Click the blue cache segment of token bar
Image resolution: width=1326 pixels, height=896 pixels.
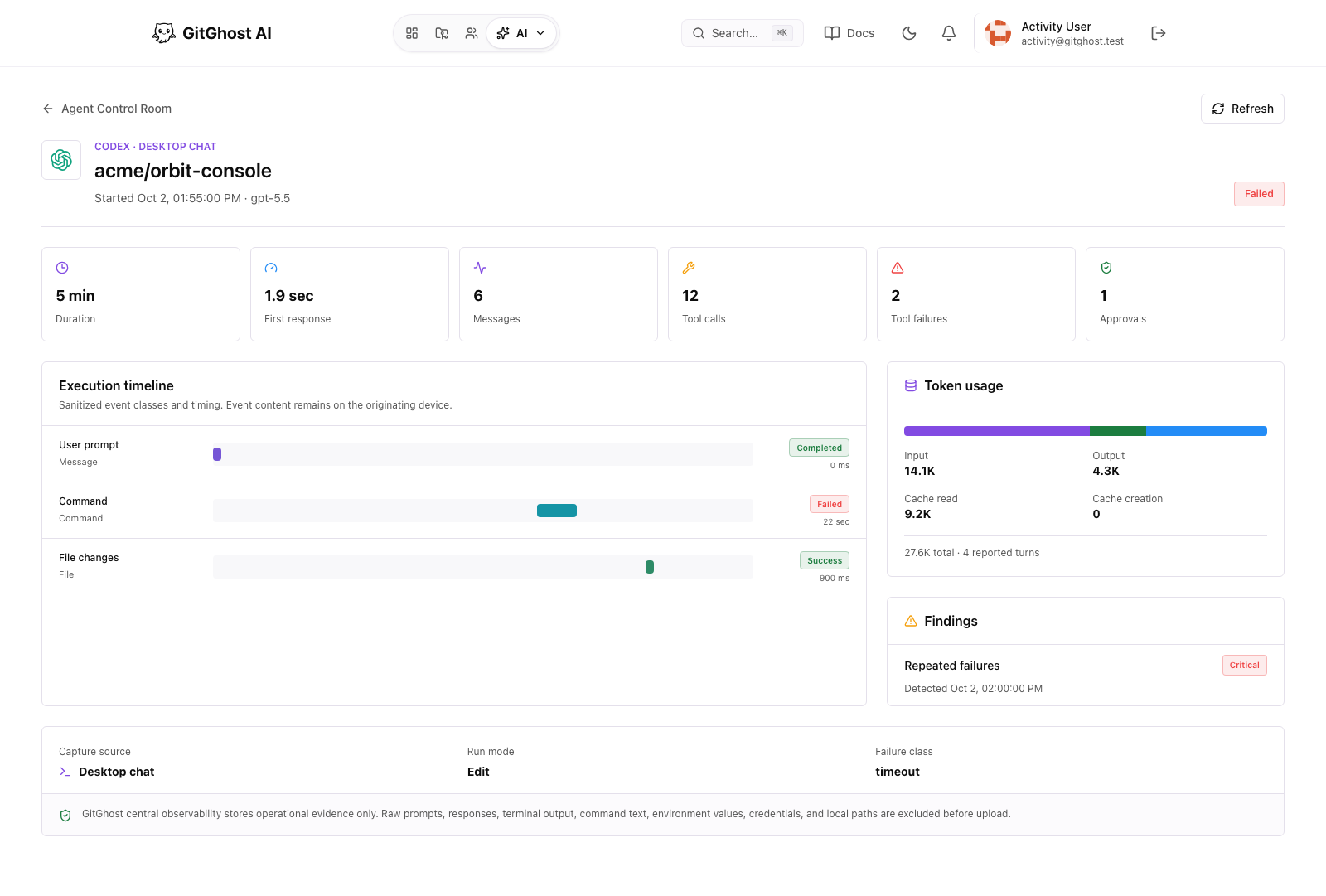point(1207,431)
